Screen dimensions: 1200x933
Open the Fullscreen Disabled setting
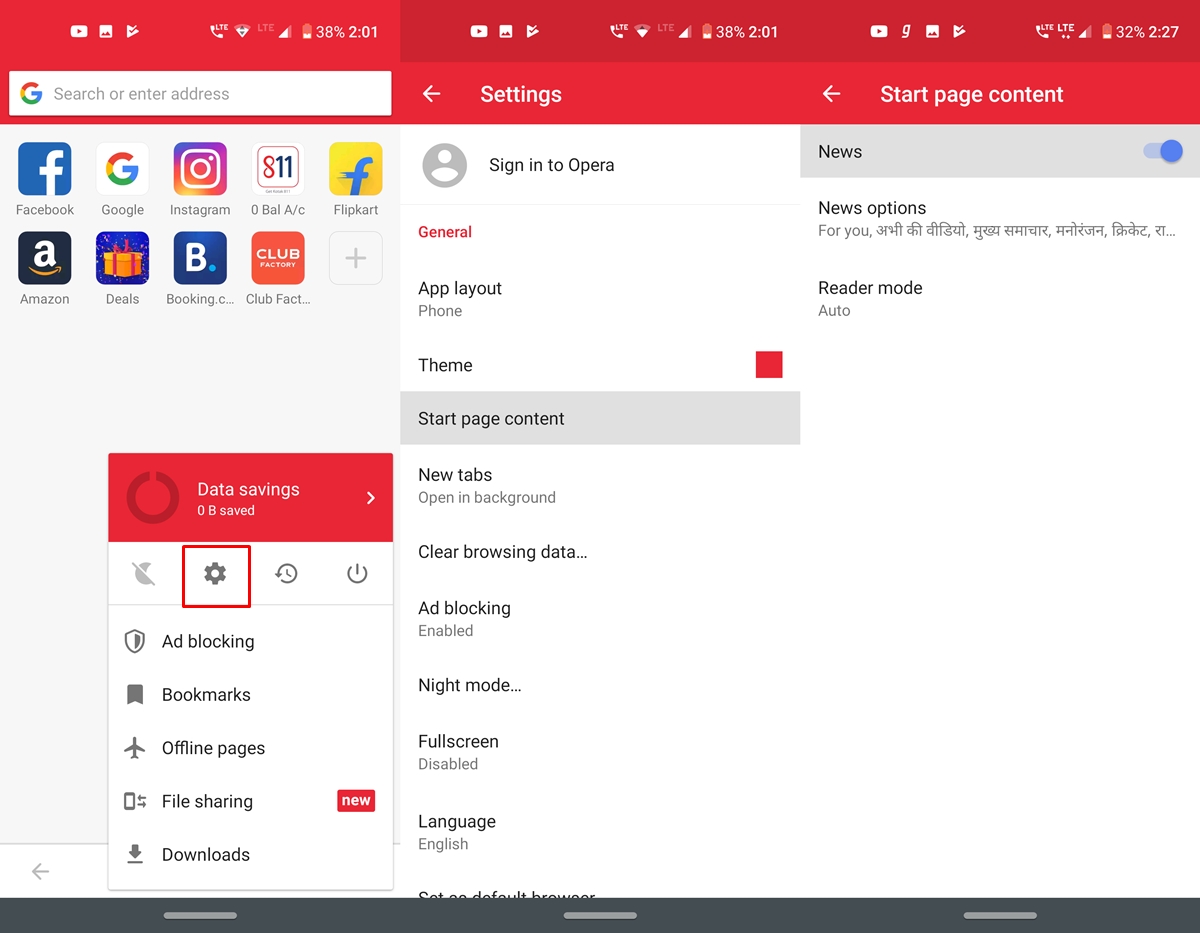(600, 752)
